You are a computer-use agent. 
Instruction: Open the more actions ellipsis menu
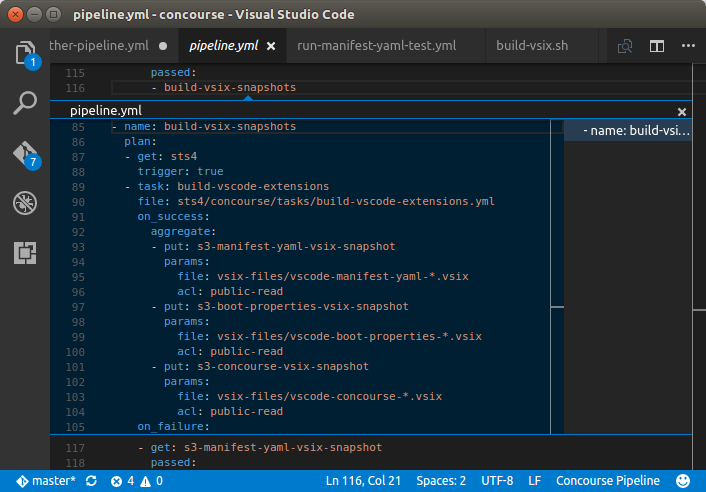tap(688, 45)
